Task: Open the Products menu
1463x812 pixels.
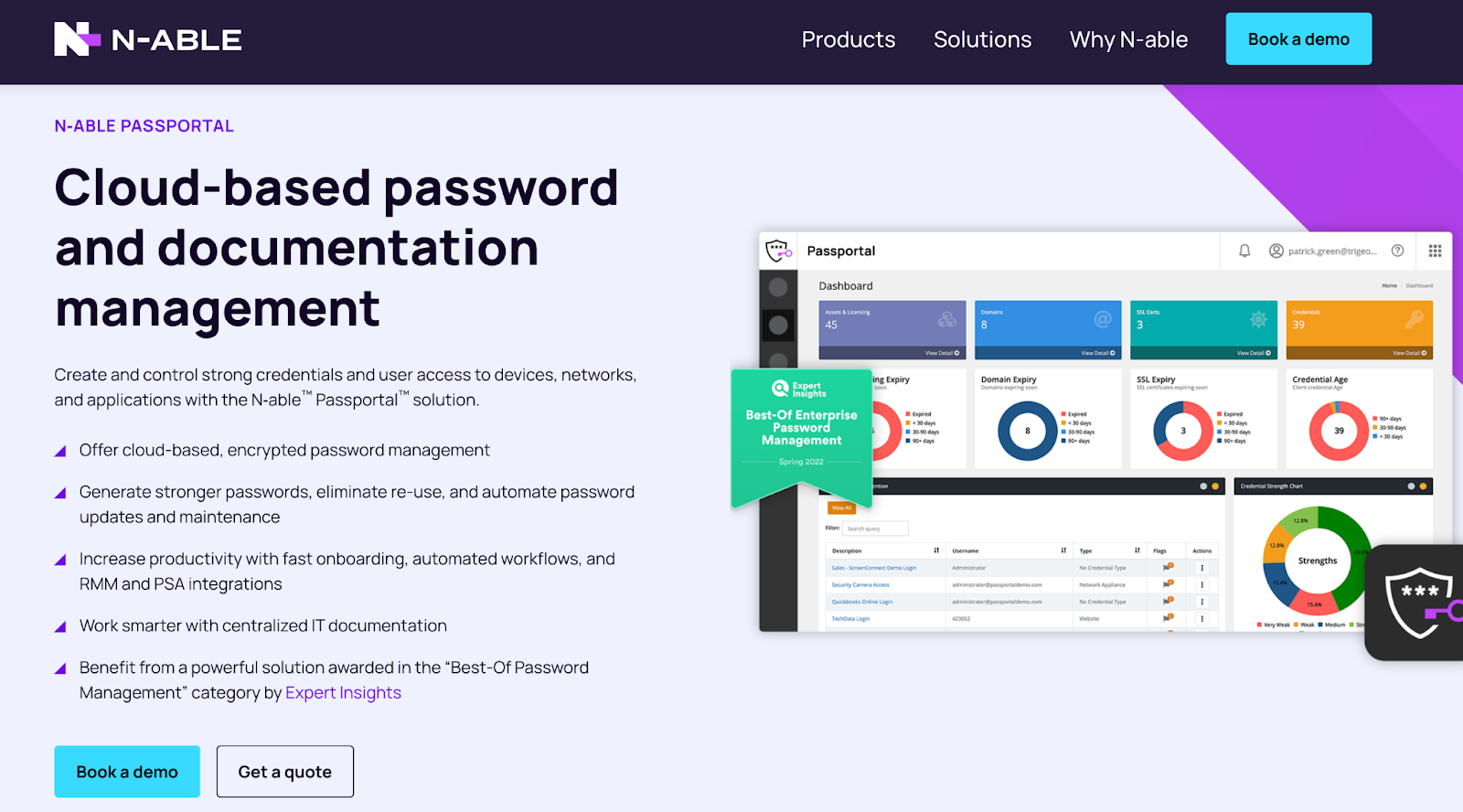Action: point(849,39)
